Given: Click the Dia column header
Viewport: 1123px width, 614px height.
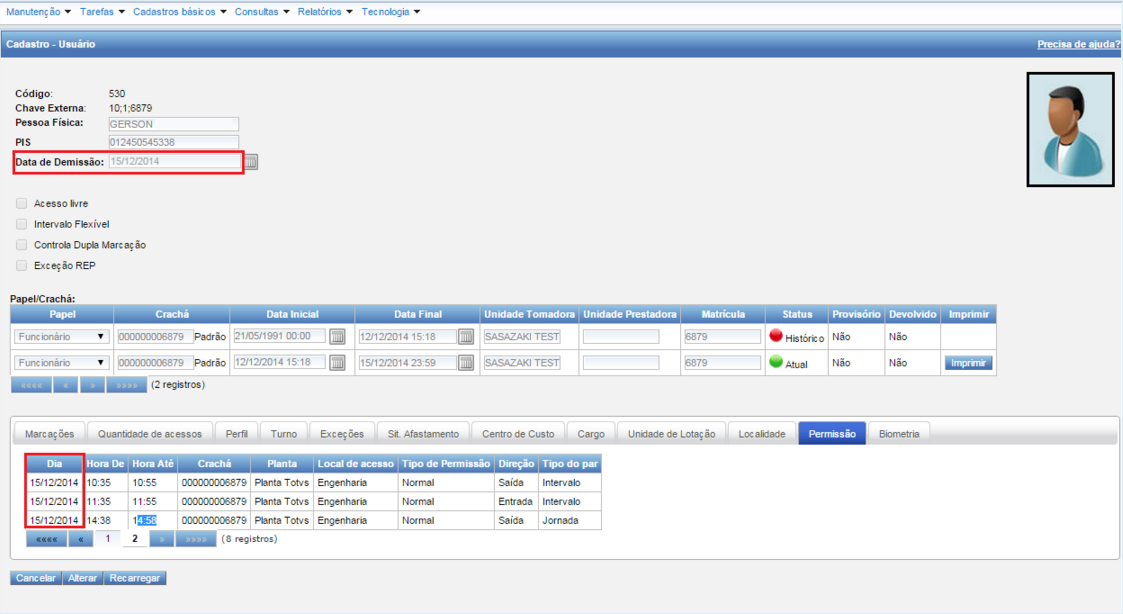Looking at the screenshot, I should [54, 464].
